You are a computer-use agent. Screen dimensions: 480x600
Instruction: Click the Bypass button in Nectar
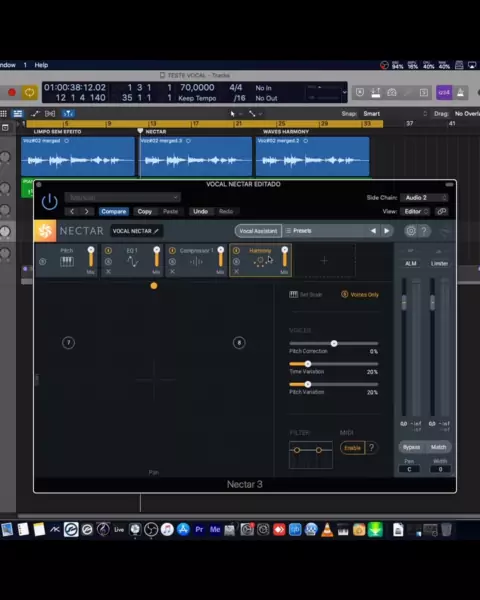point(411,447)
